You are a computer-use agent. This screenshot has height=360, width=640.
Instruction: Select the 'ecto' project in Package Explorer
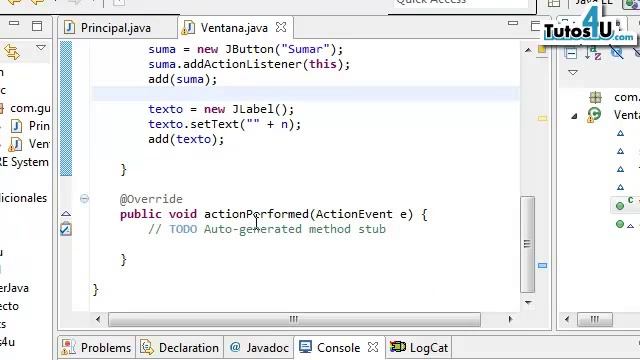10,306
